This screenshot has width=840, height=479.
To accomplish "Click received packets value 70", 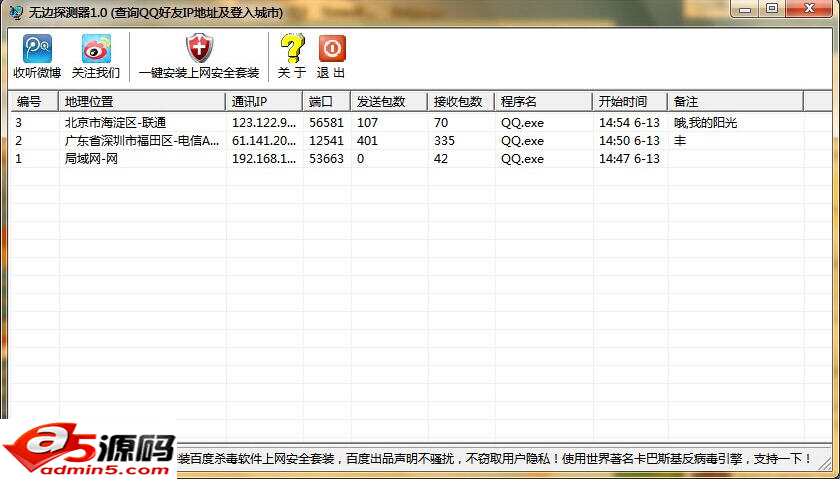I will pos(441,123).
